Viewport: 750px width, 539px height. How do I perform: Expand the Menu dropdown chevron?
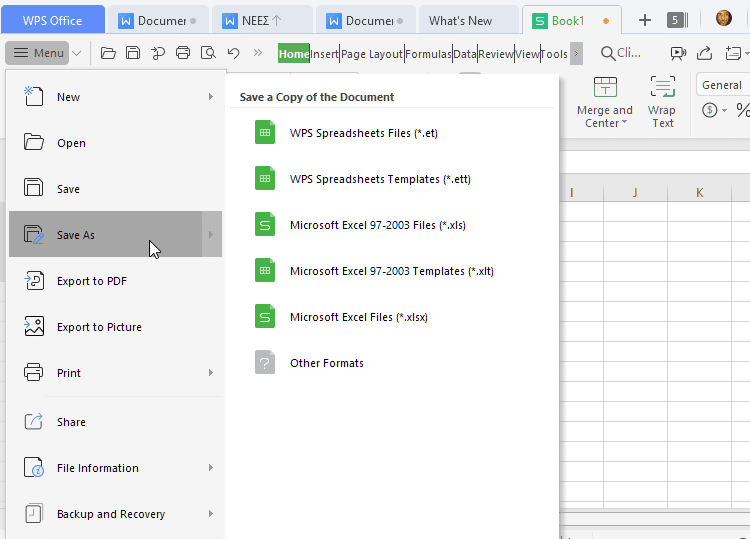click(77, 53)
